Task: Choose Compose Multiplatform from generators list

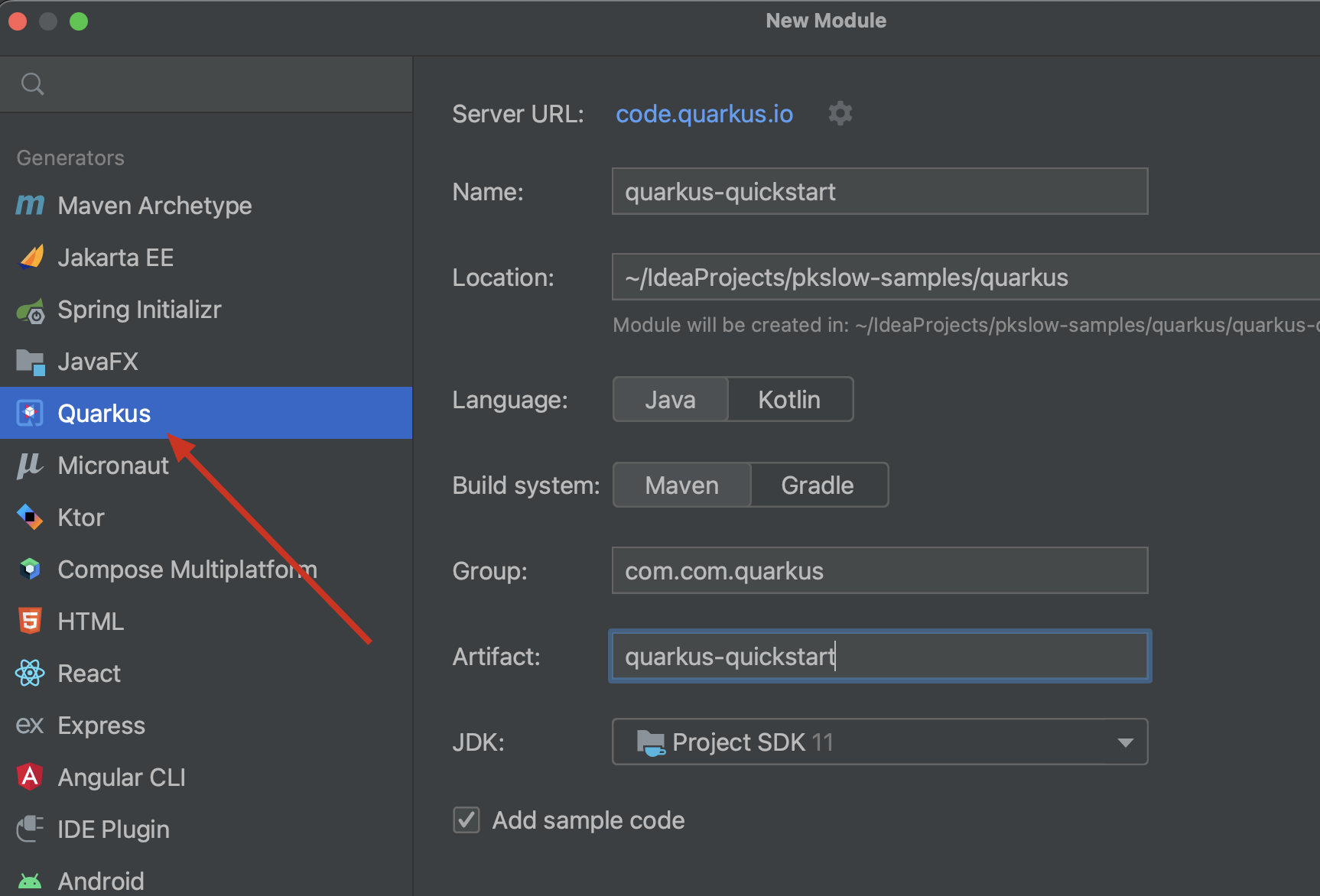Action: click(187, 570)
